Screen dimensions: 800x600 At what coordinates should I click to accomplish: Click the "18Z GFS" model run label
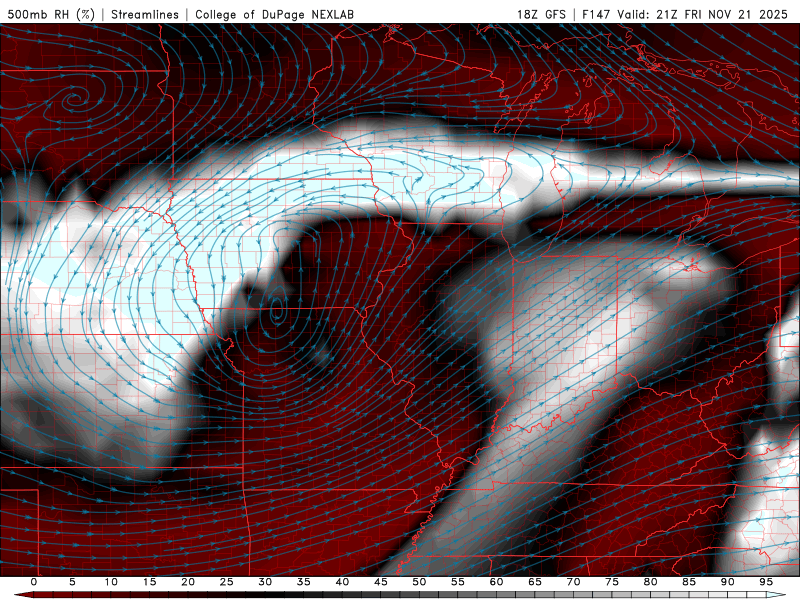tap(541, 14)
